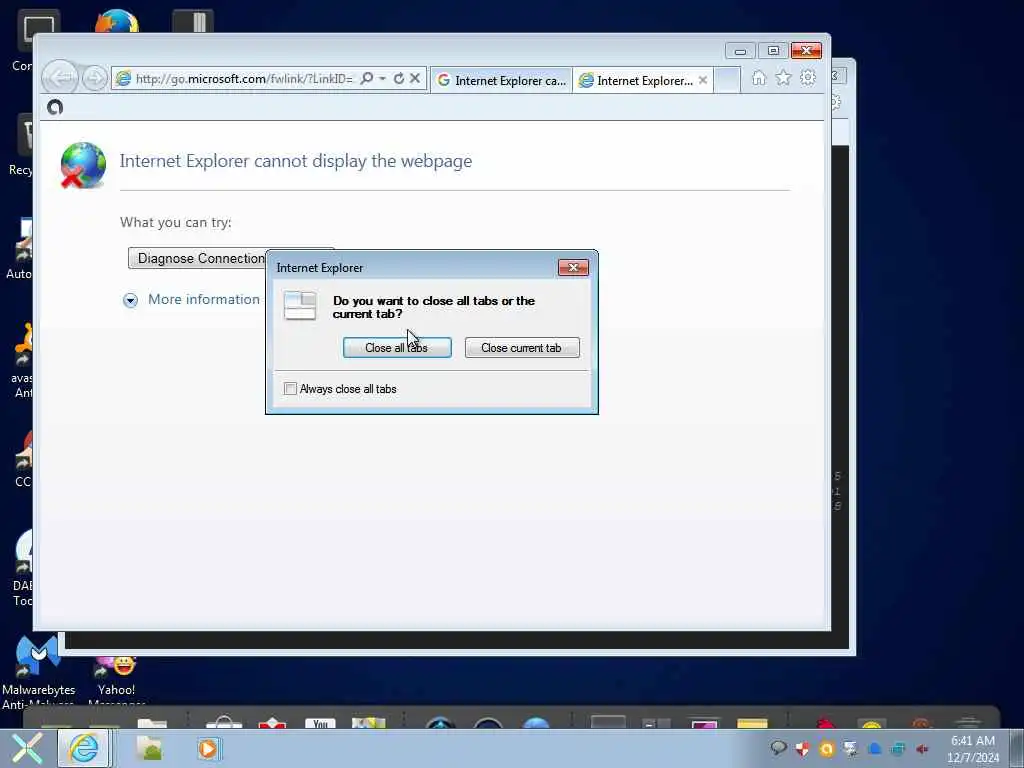Screen dimensions: 1024x768
Task: Enable the 'Always close all tabs' checkbox
Action: [291, 389]
